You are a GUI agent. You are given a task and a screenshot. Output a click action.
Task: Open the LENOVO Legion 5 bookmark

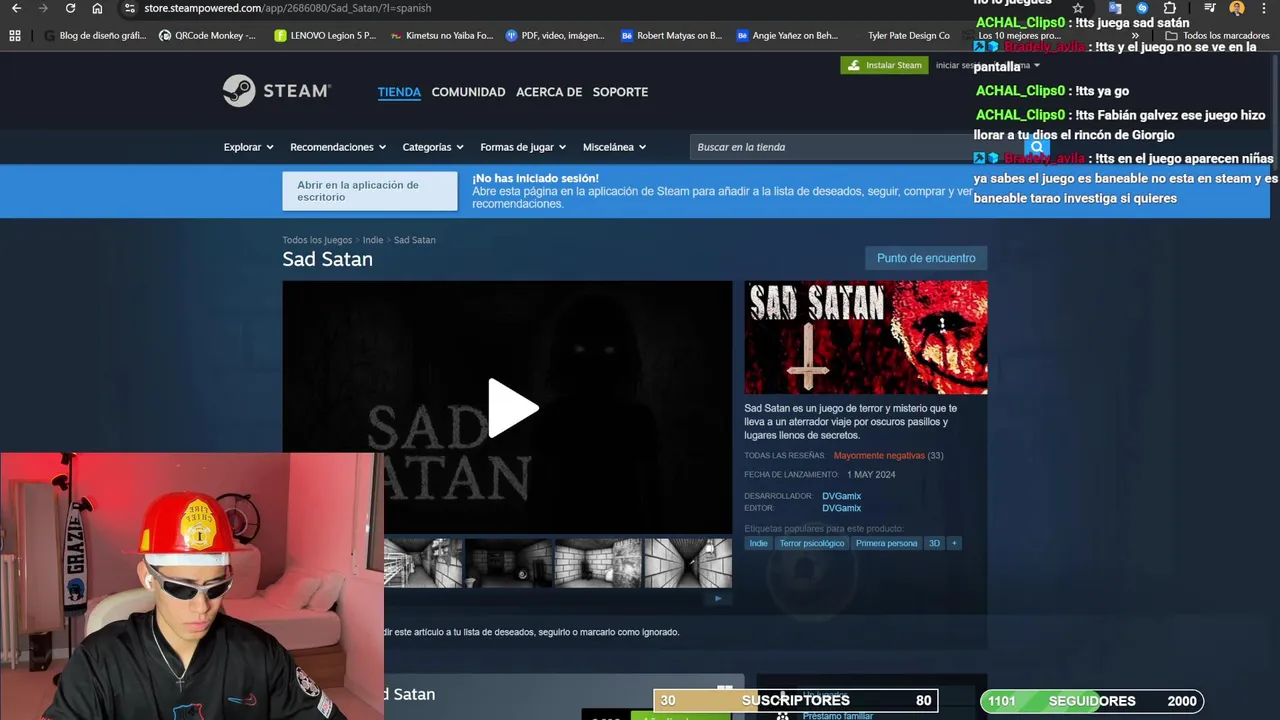coord(325,35)
